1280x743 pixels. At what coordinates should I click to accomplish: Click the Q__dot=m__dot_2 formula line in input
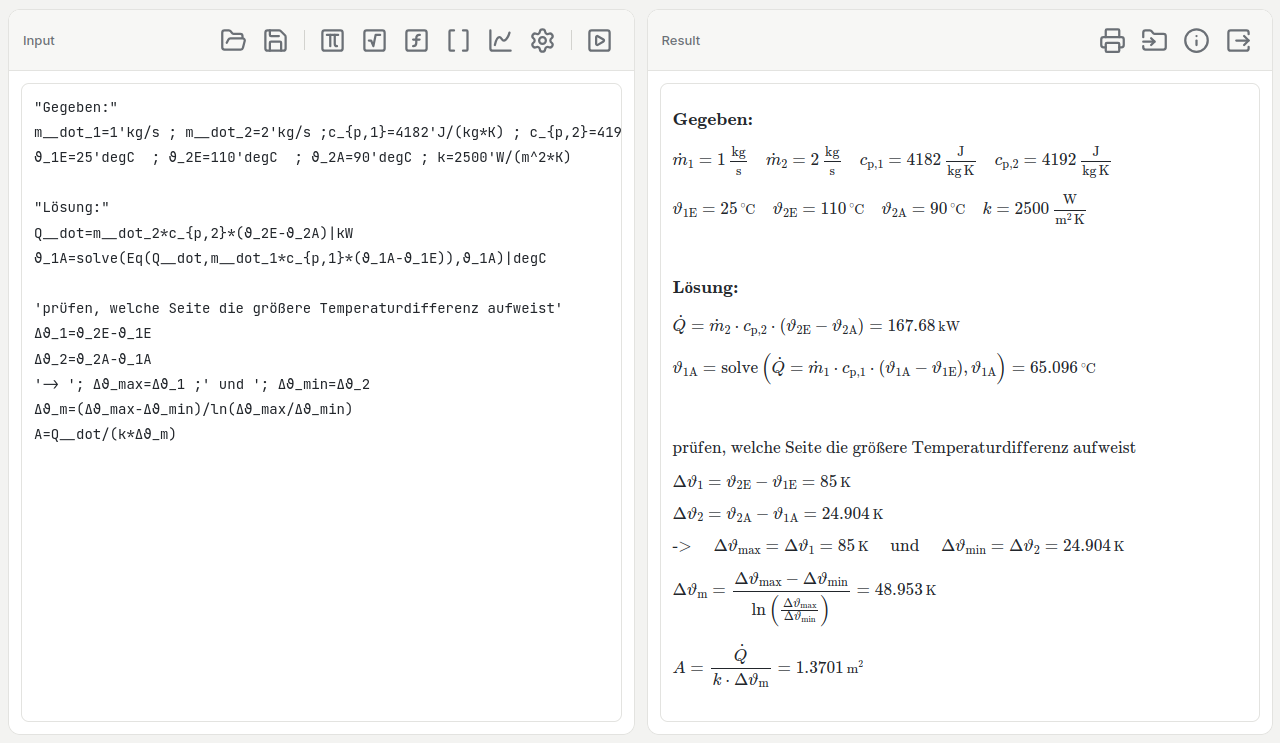pos(194,233)
